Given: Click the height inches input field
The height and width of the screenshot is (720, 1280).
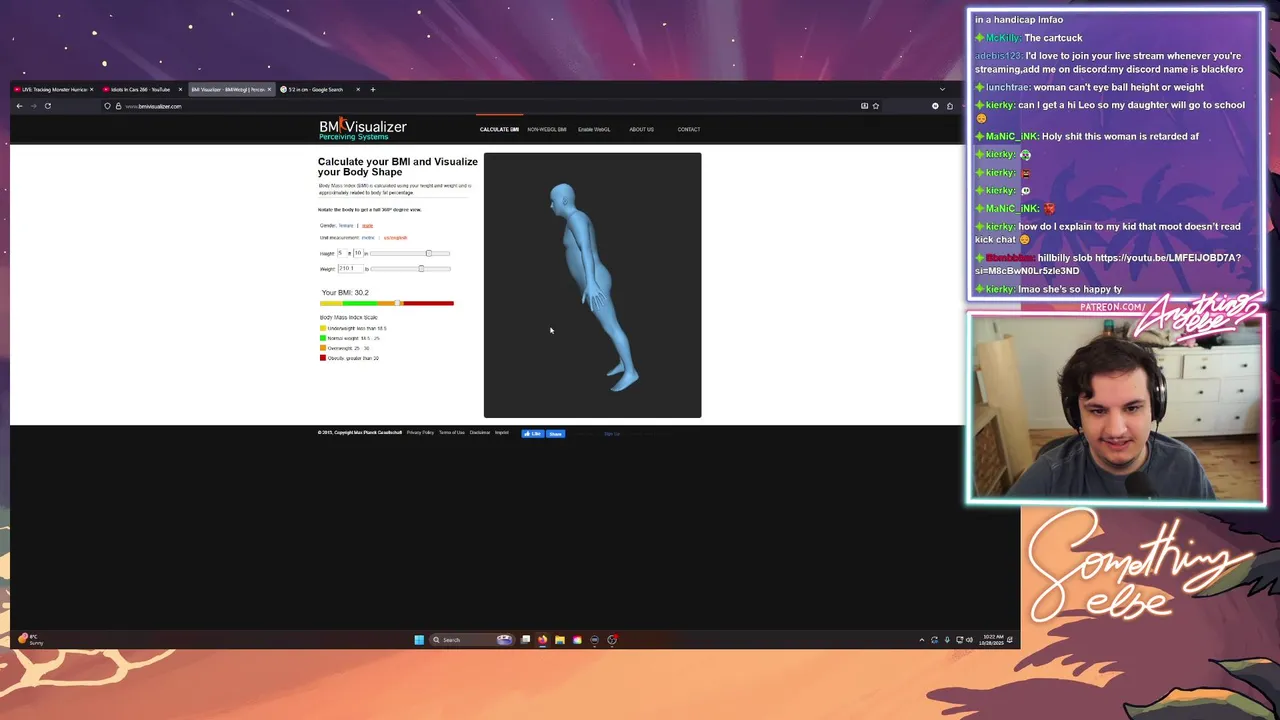Looking at the screenshot, I should (x=357, y=253).
